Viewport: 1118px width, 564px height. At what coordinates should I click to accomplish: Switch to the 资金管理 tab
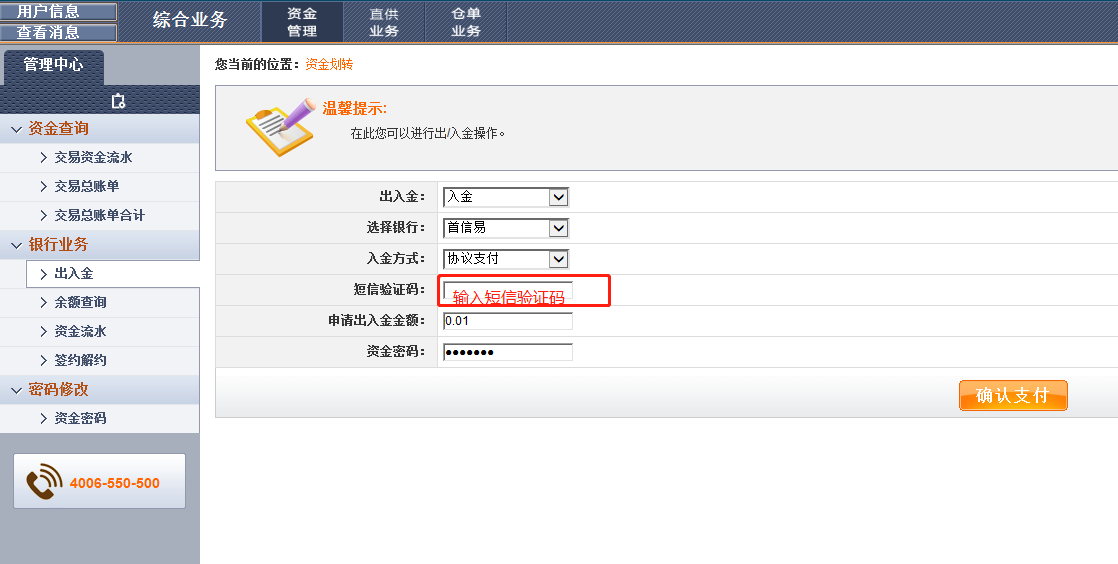pos(302,22)
